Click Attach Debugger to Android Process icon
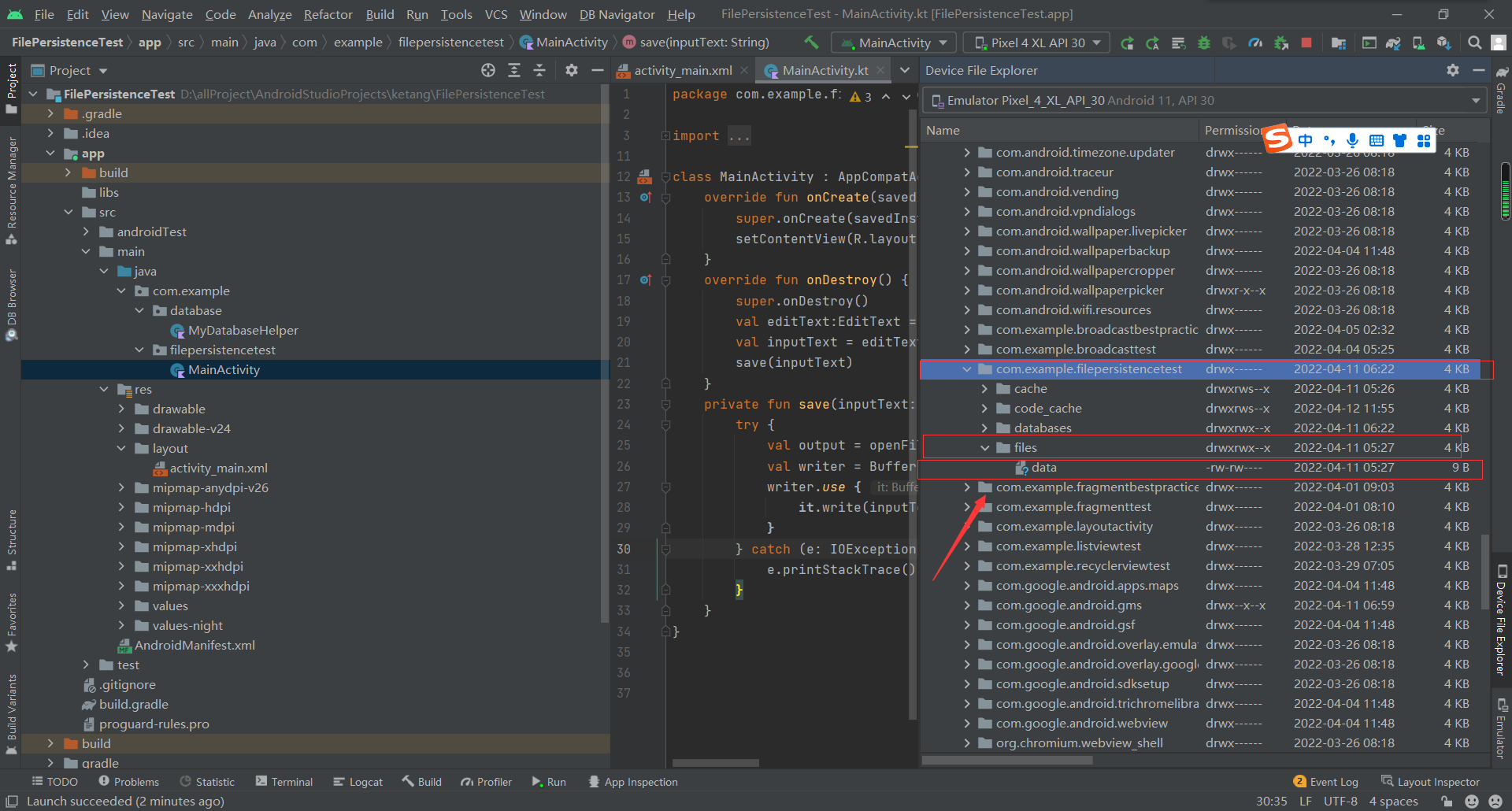 coord(1281,43)
